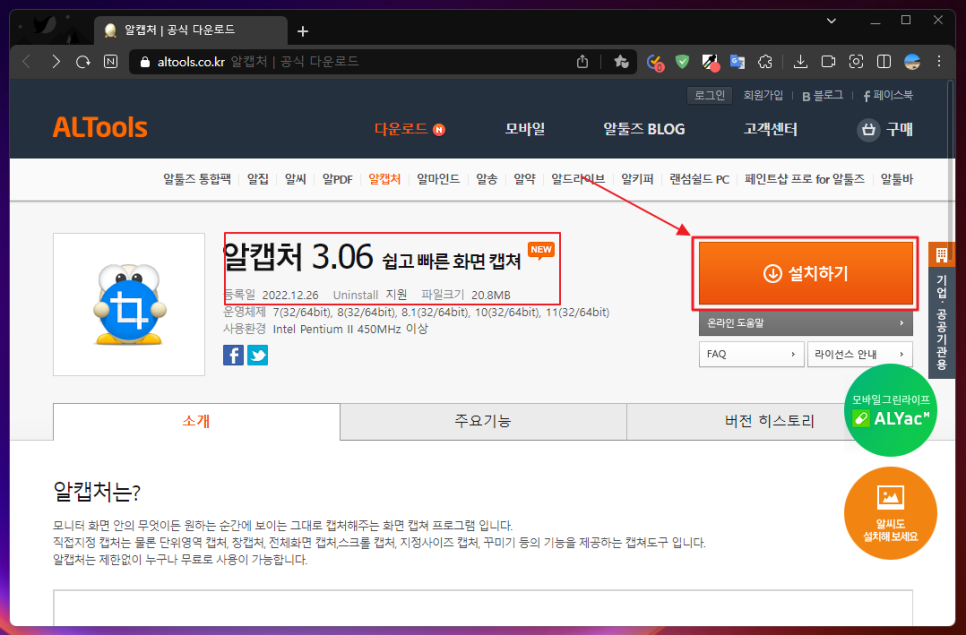
Task: Click the ALCapture product logo image
Action: 129,304
